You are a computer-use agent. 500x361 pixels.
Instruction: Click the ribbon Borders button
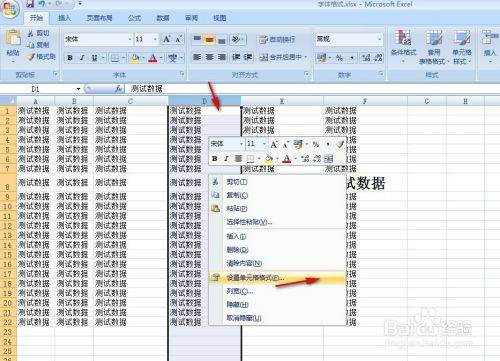click(x=115, y=58)
